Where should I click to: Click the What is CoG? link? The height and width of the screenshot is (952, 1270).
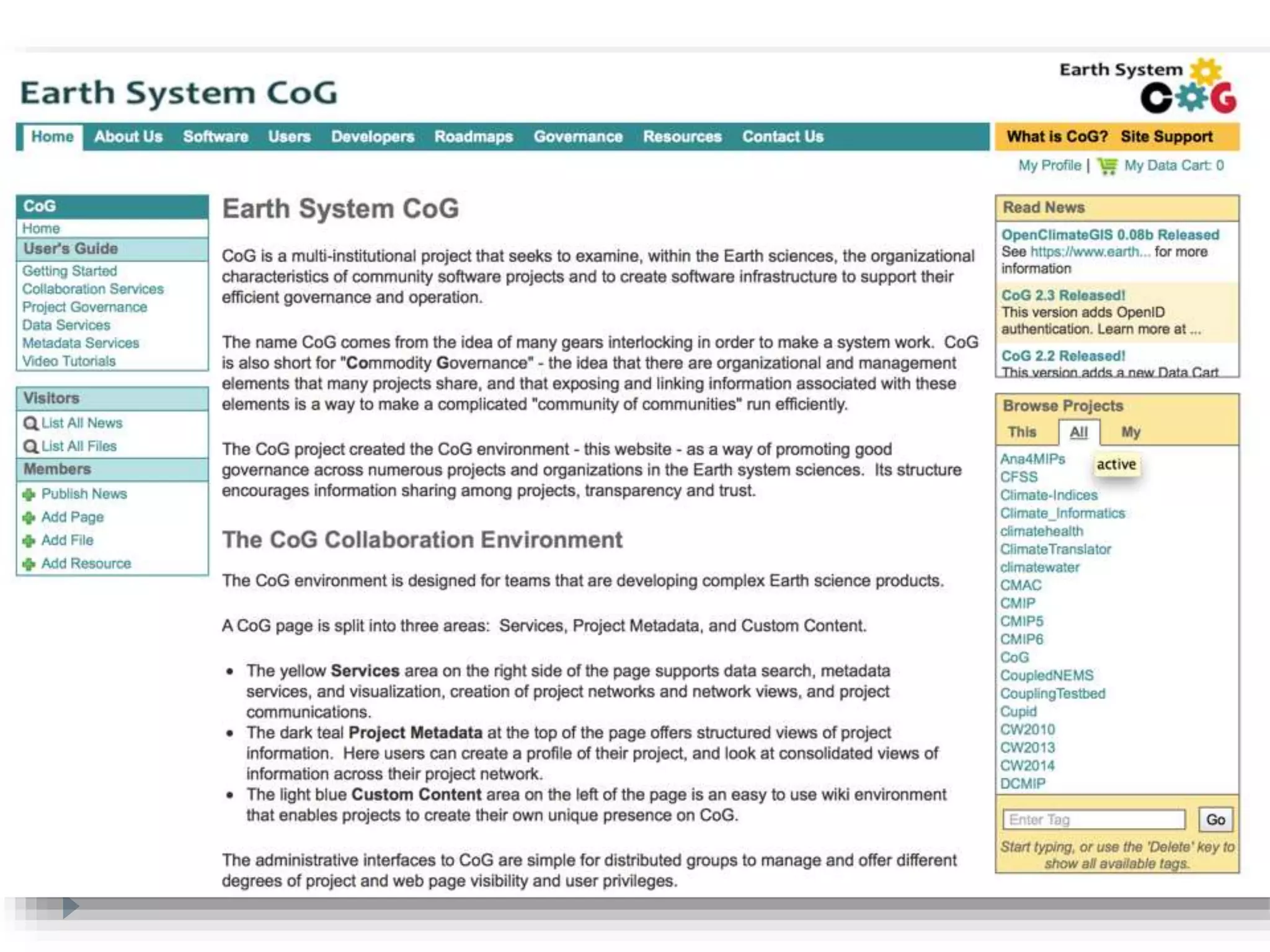[x=1057, y=137]
